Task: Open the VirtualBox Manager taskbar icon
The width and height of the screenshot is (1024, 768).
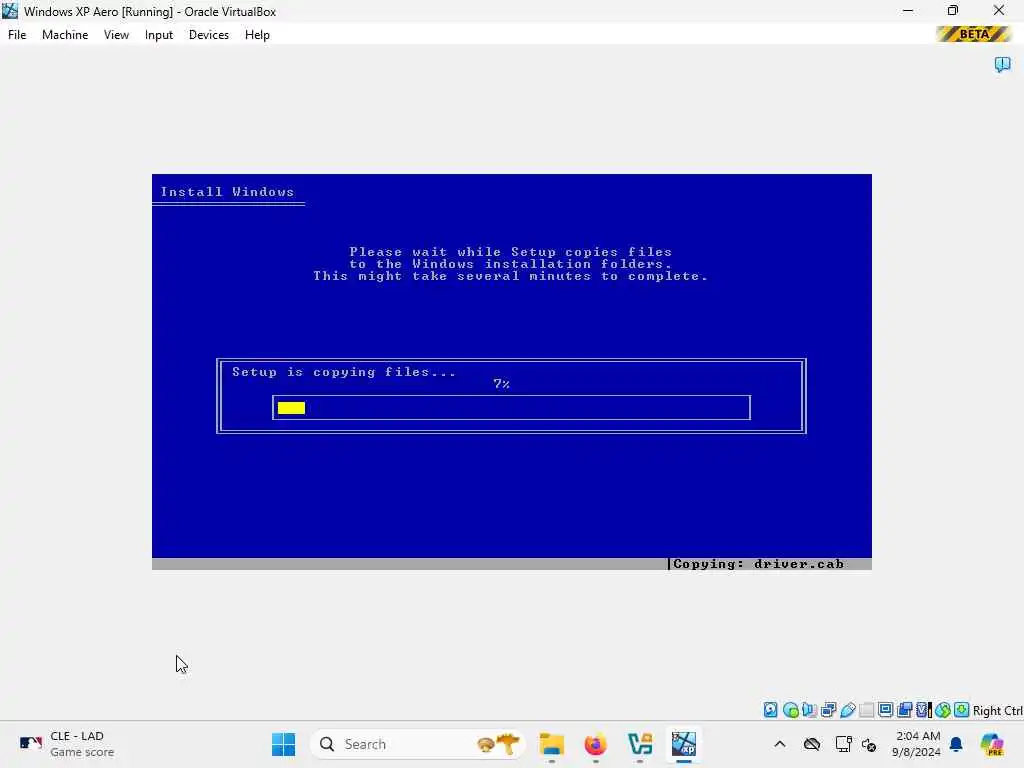Action: pos(640,744)
